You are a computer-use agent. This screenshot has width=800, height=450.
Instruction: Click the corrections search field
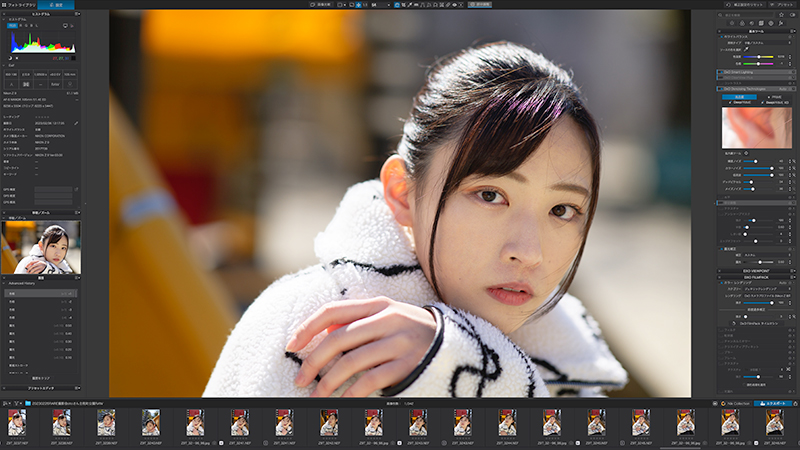(746, 15)
